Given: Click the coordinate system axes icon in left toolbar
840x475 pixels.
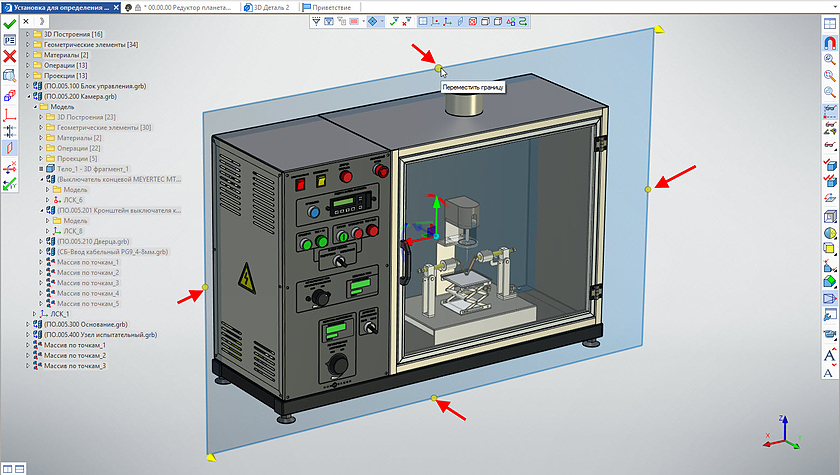Looking at the screenshot, I should pyautogui.click(x=10, y=112).
